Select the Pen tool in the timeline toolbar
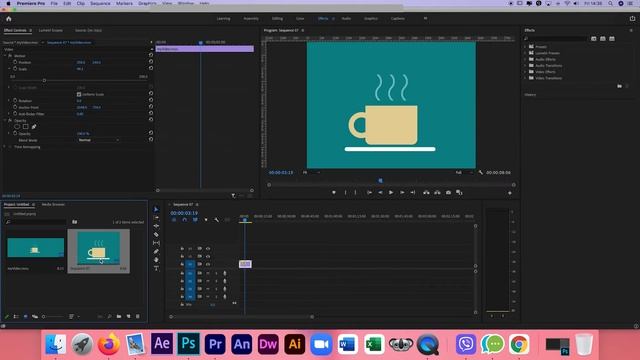640x360 pixels. [156, 251]
